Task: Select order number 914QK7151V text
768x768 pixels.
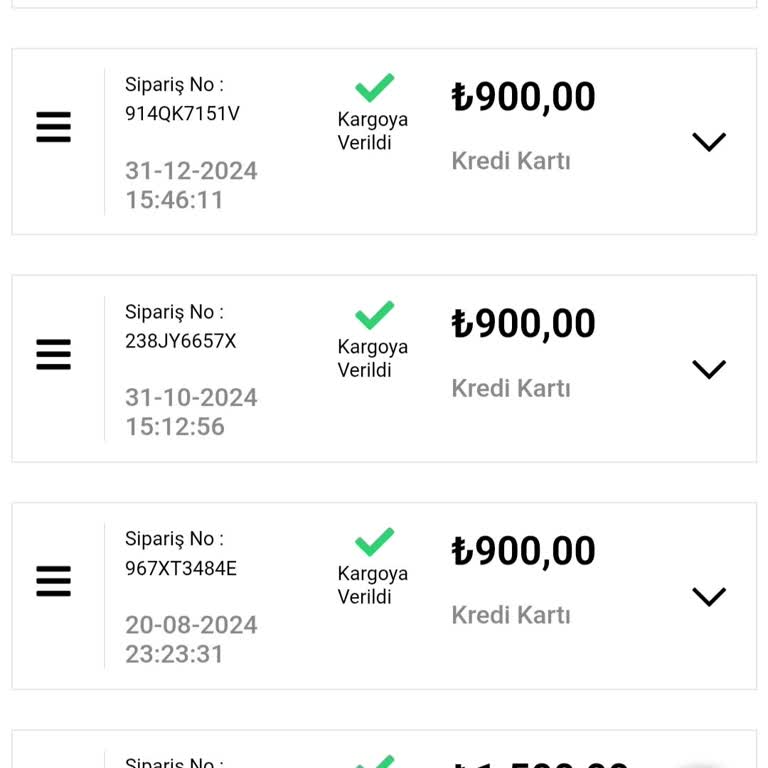Action: [182, 114]
